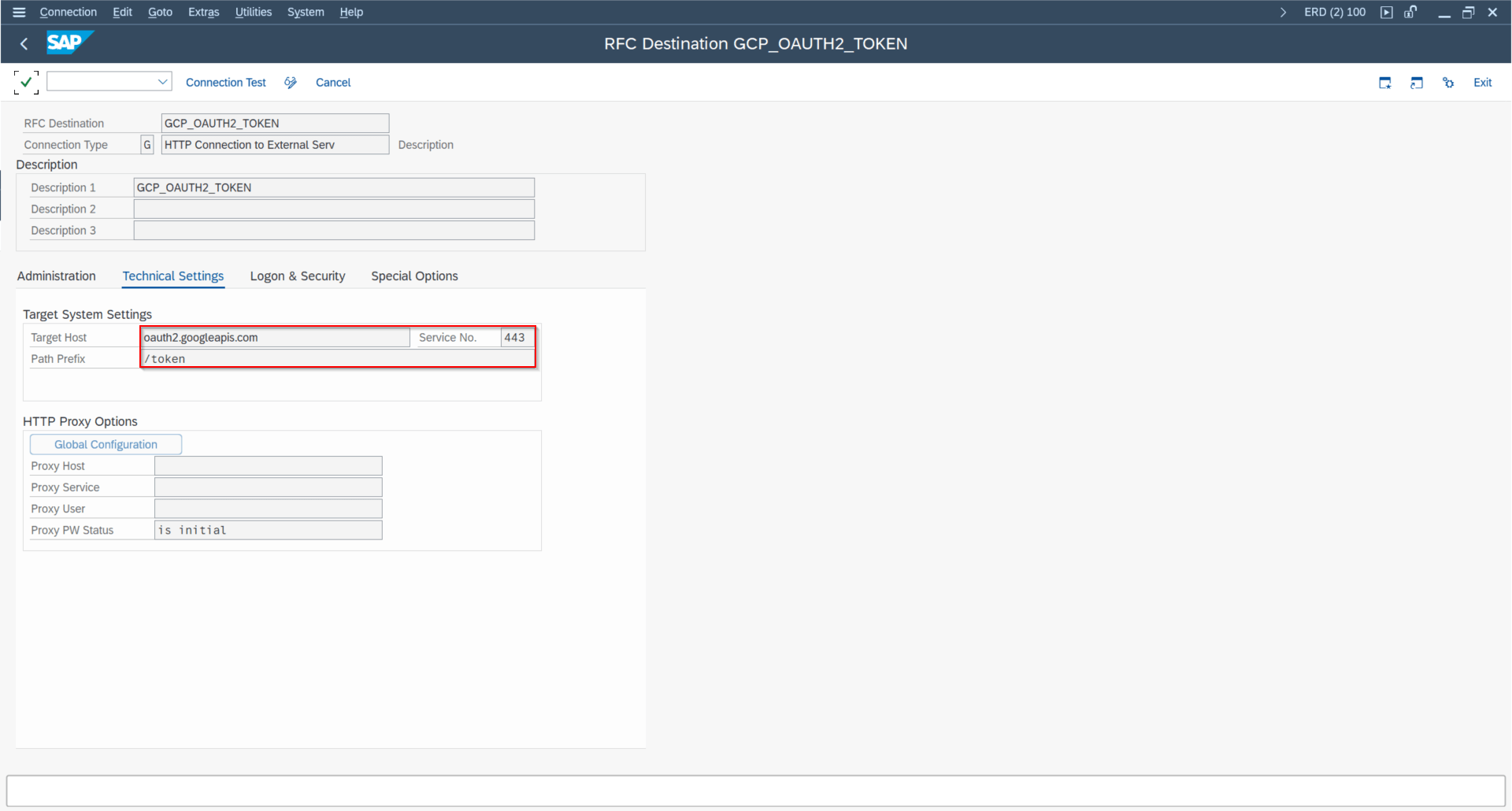The width and height of the screenshot is (1512, 811).
Task: Click the Target Host field oauth2.googleapis.com
Action: (x=276, y=338)
